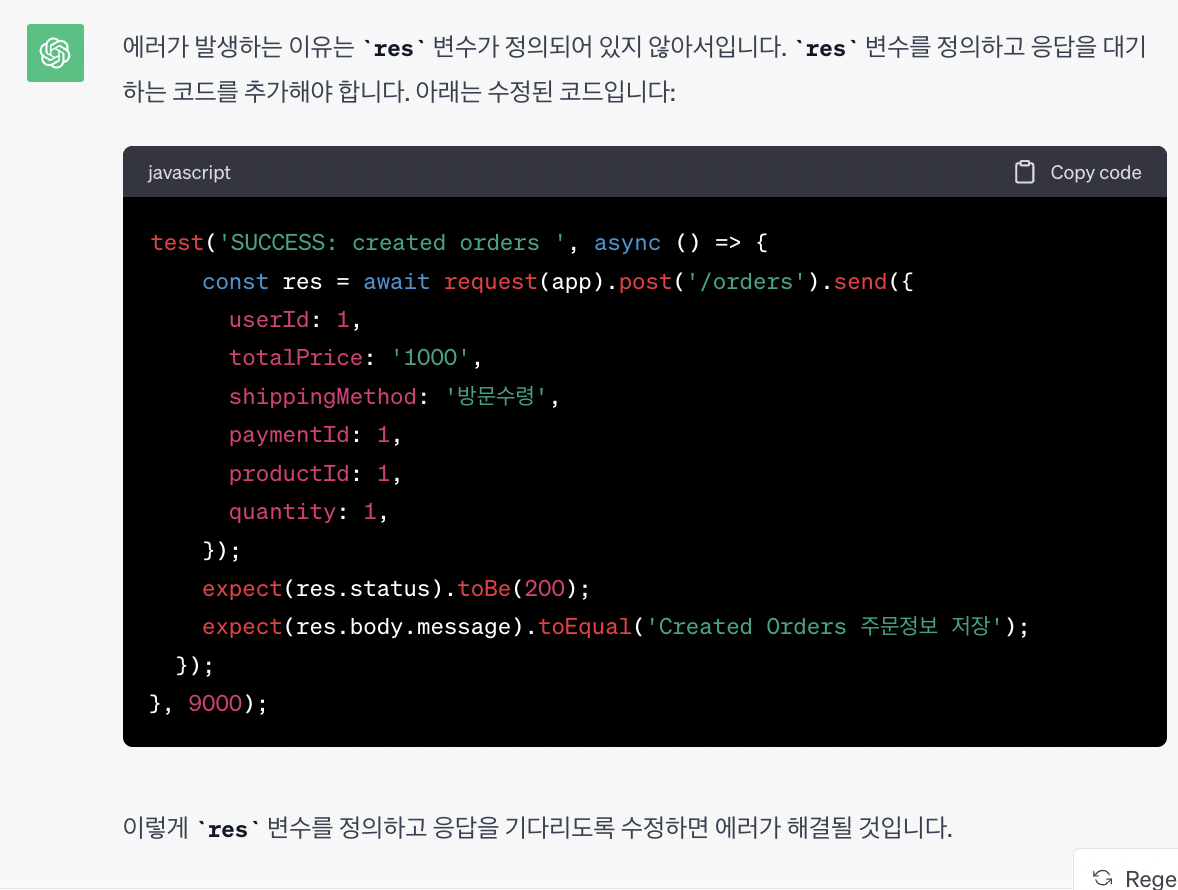The image size is (1178, 890).
Task: Click the first paragraph starting '에러가 발생하는'
Action: click(635, 69)
